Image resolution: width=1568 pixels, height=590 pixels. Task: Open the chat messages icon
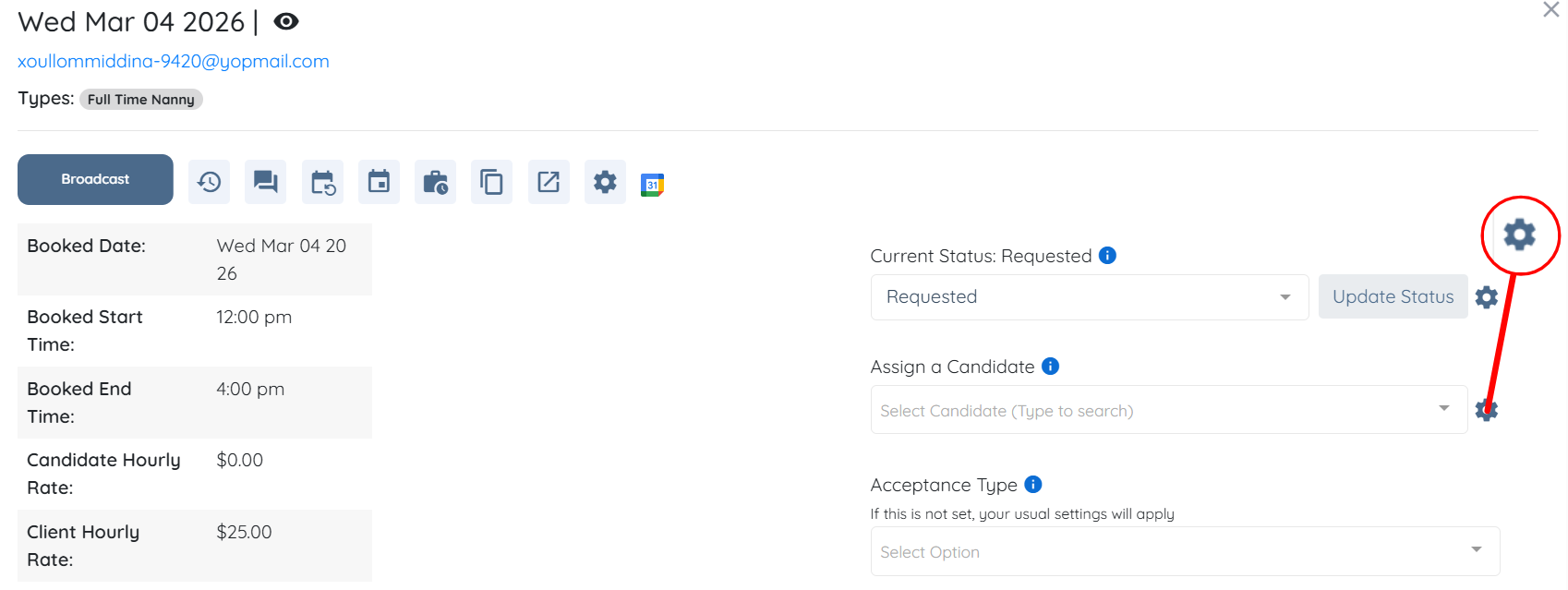click(266, 182)
